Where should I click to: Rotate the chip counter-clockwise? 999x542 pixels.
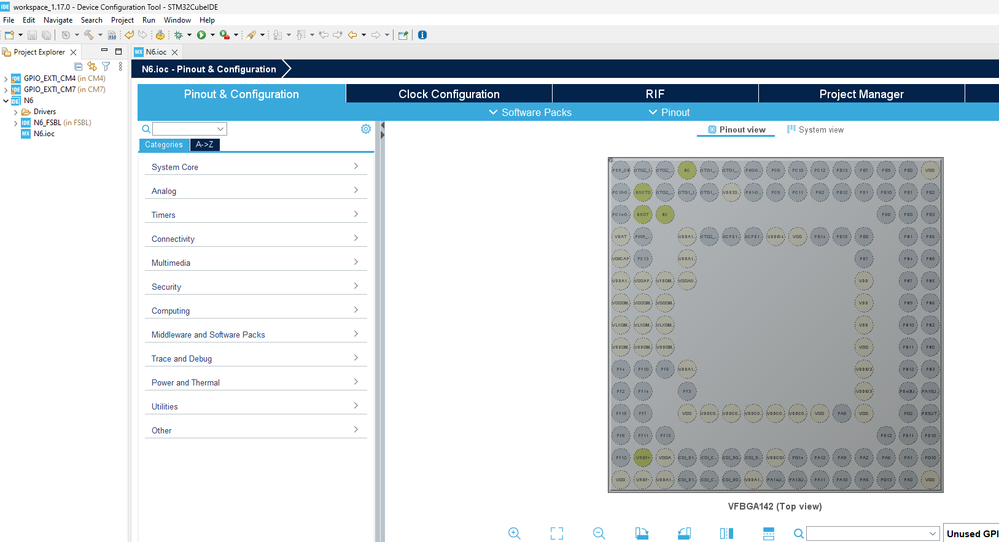click(x=684, y=533)
